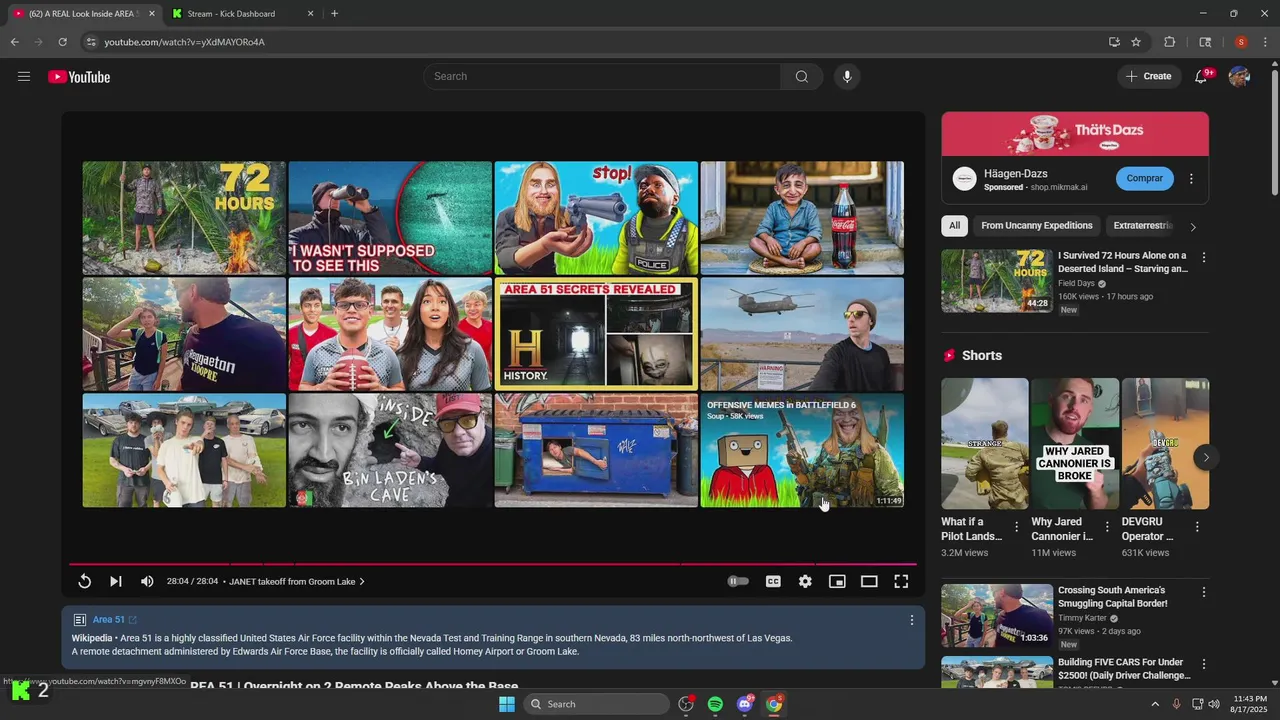This screenshot has height=720, width=1280.
Task: Open the Chrome extensions puzzle icon
Action: (1169, 42)
